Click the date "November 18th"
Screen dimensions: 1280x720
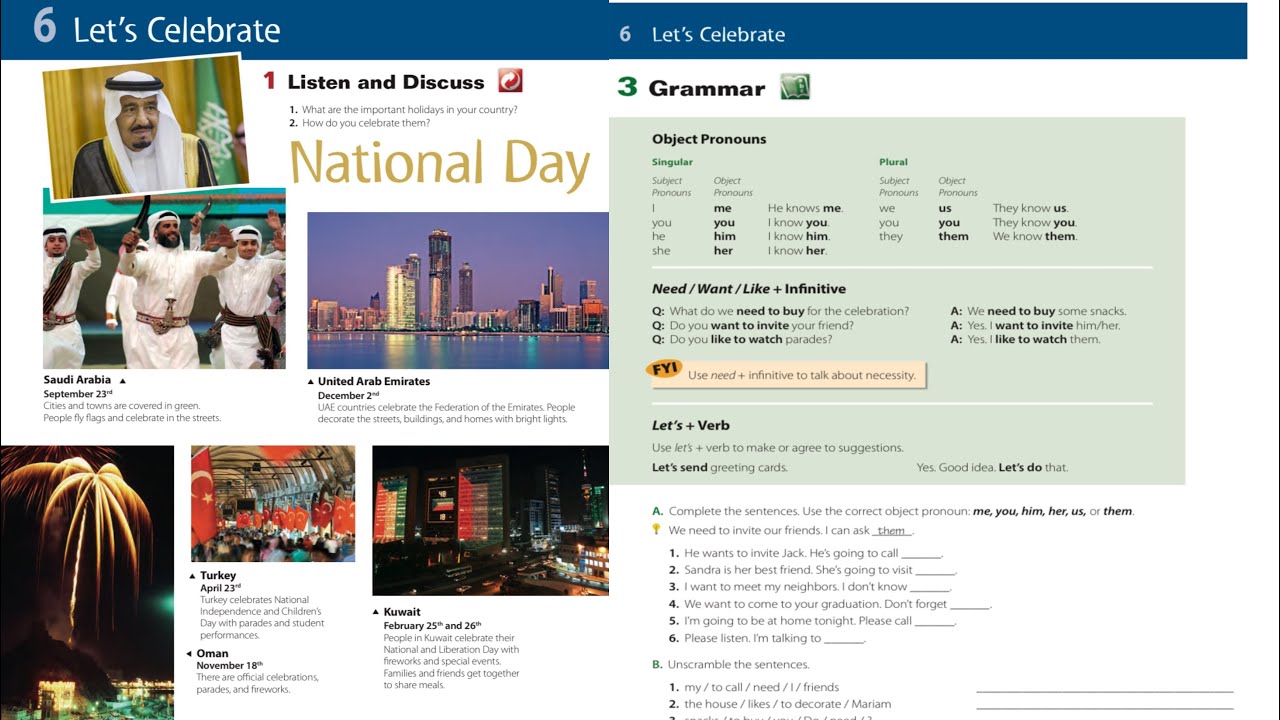tap(230, 666)
